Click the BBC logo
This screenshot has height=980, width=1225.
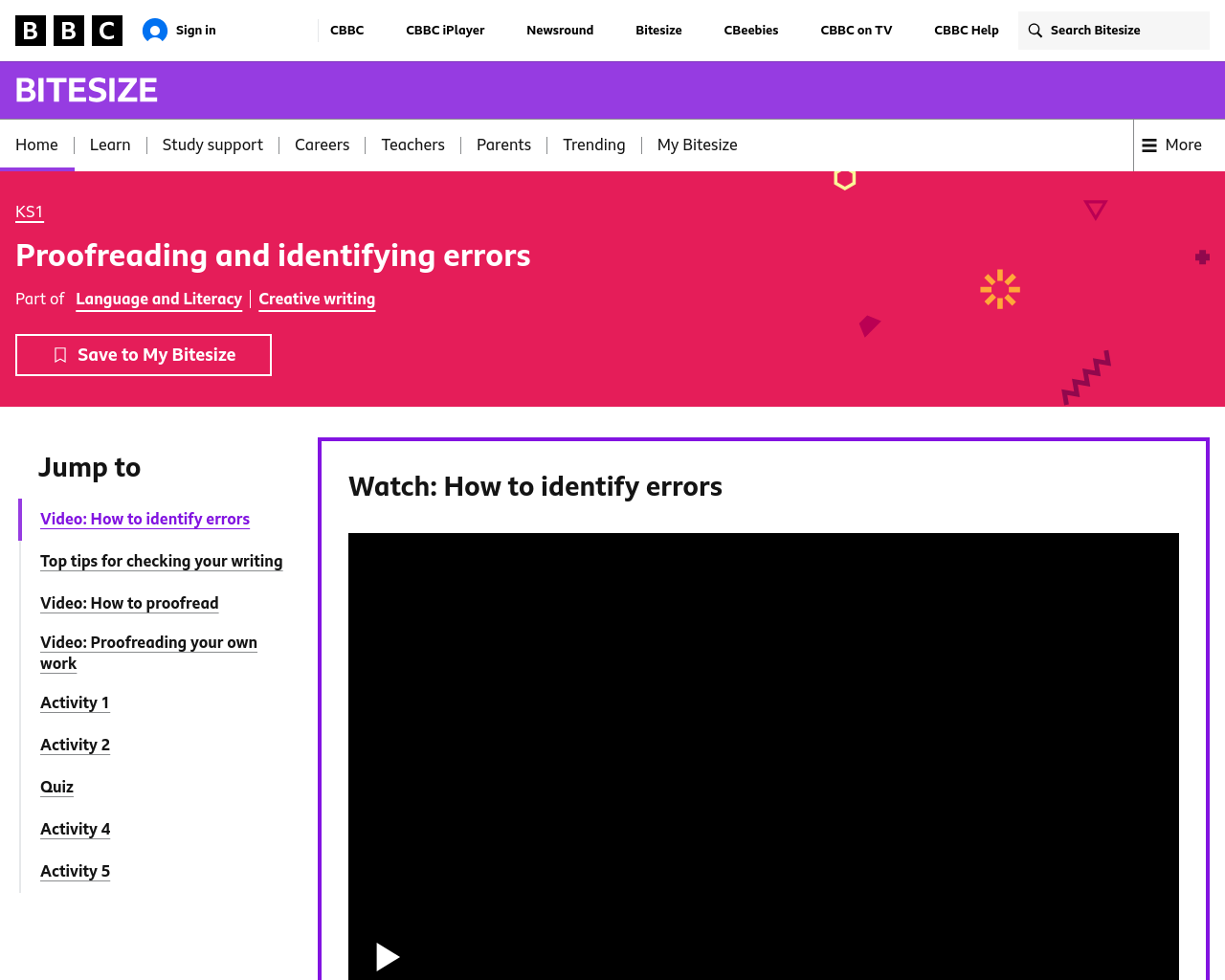tap(69, 31)
